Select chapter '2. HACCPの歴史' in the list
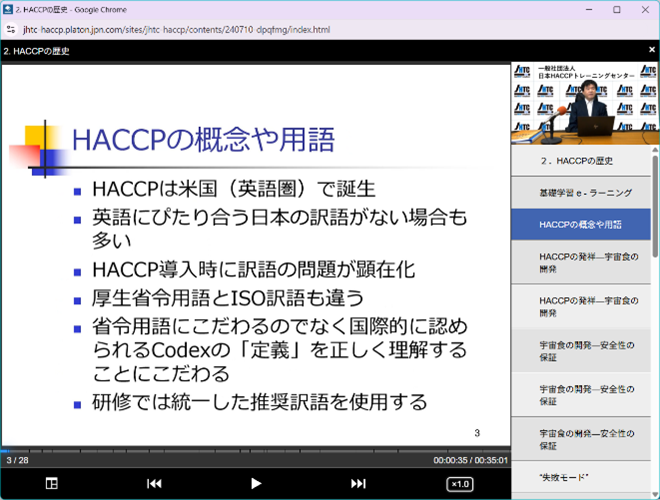 581,161
